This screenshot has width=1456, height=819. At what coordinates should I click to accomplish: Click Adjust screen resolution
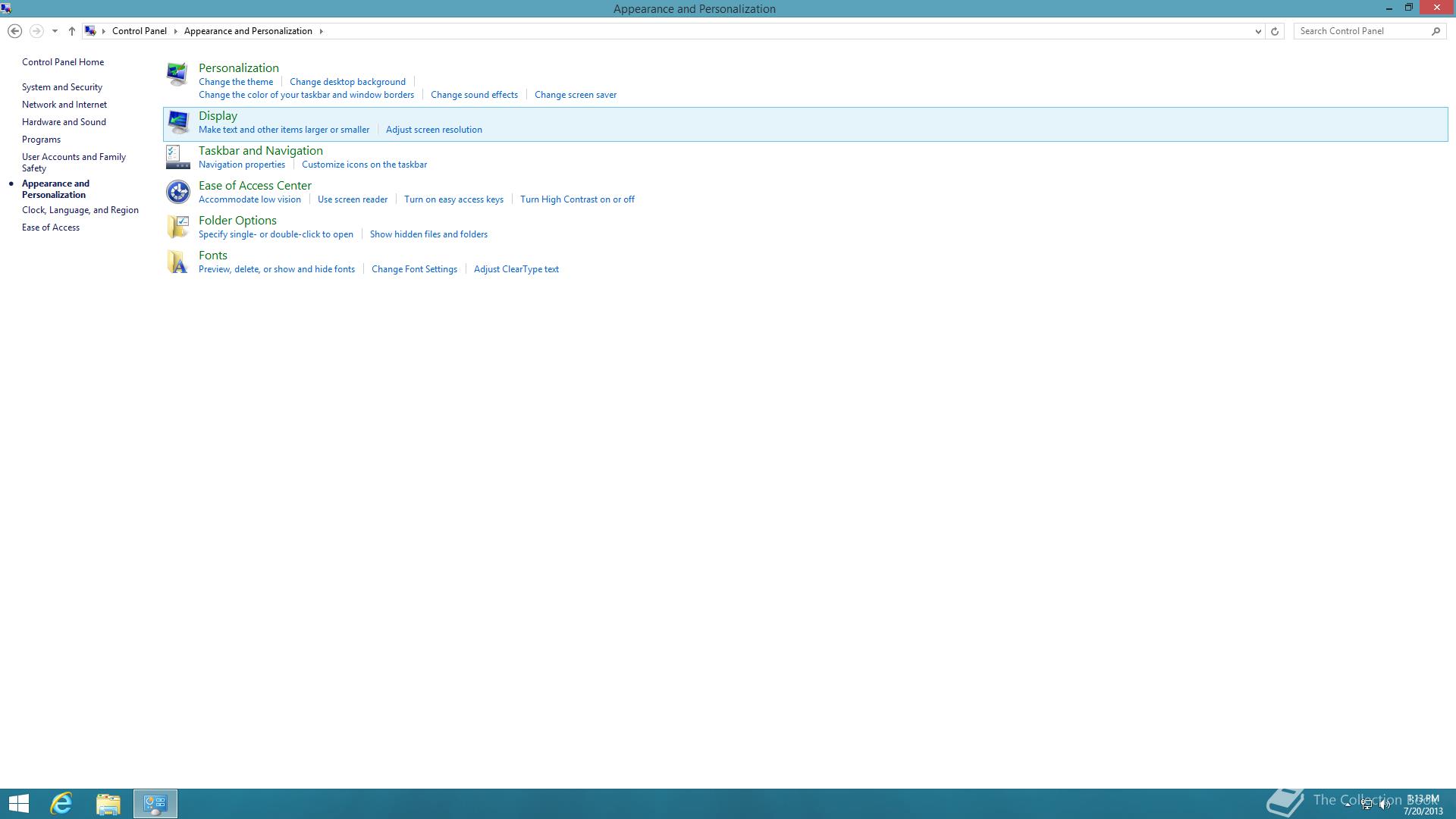click(x=434, y=130)
